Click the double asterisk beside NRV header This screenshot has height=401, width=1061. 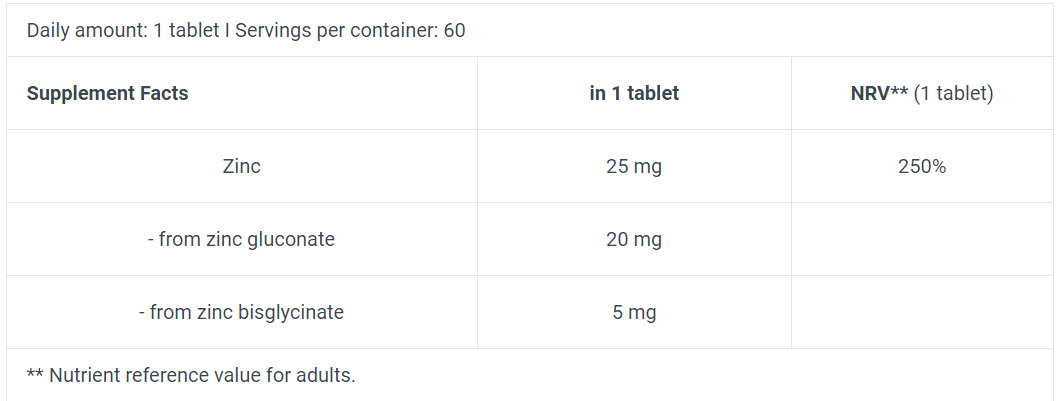coord(899,91)
